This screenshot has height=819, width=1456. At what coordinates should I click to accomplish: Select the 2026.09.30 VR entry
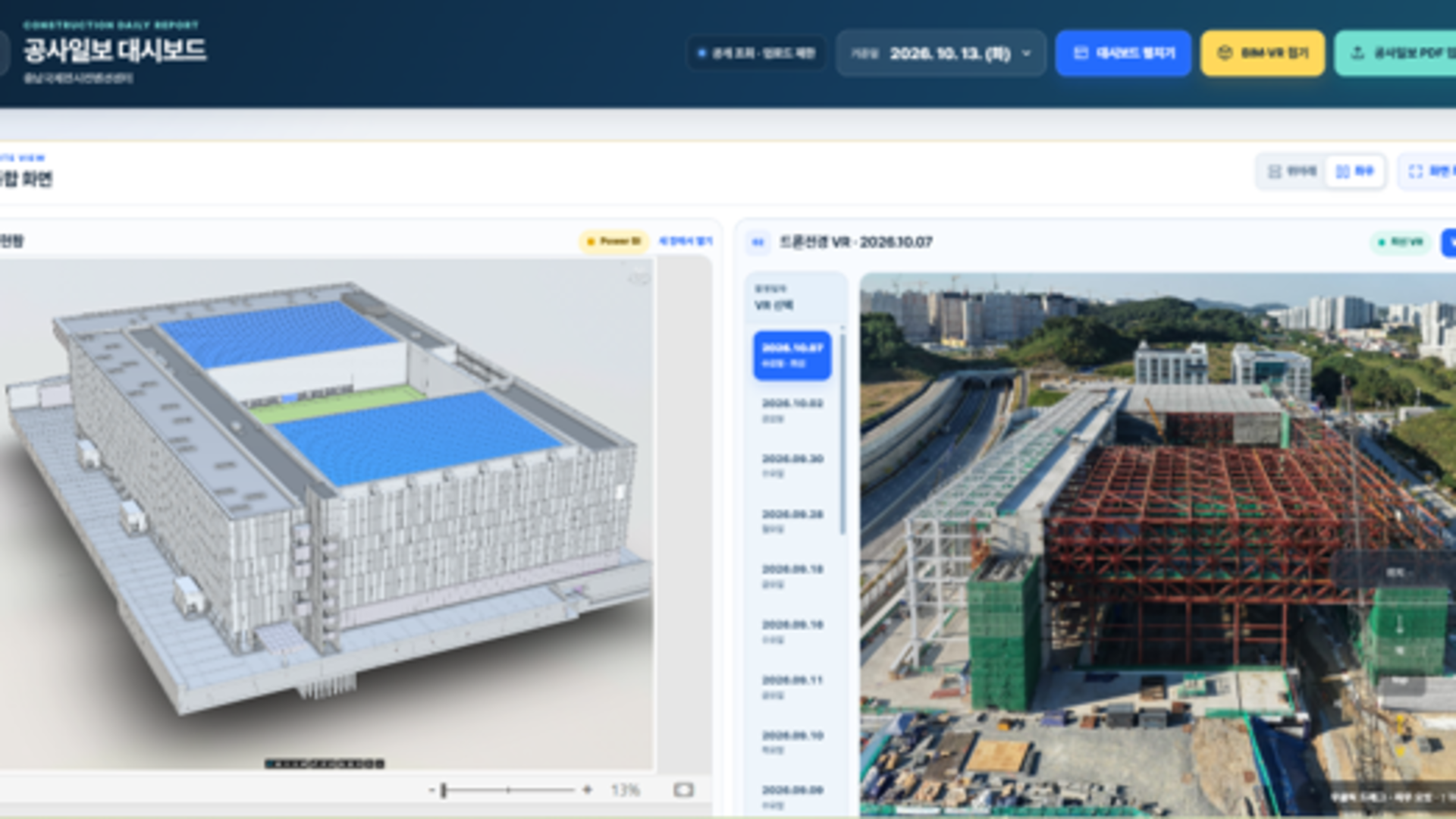tap(792, 466)
